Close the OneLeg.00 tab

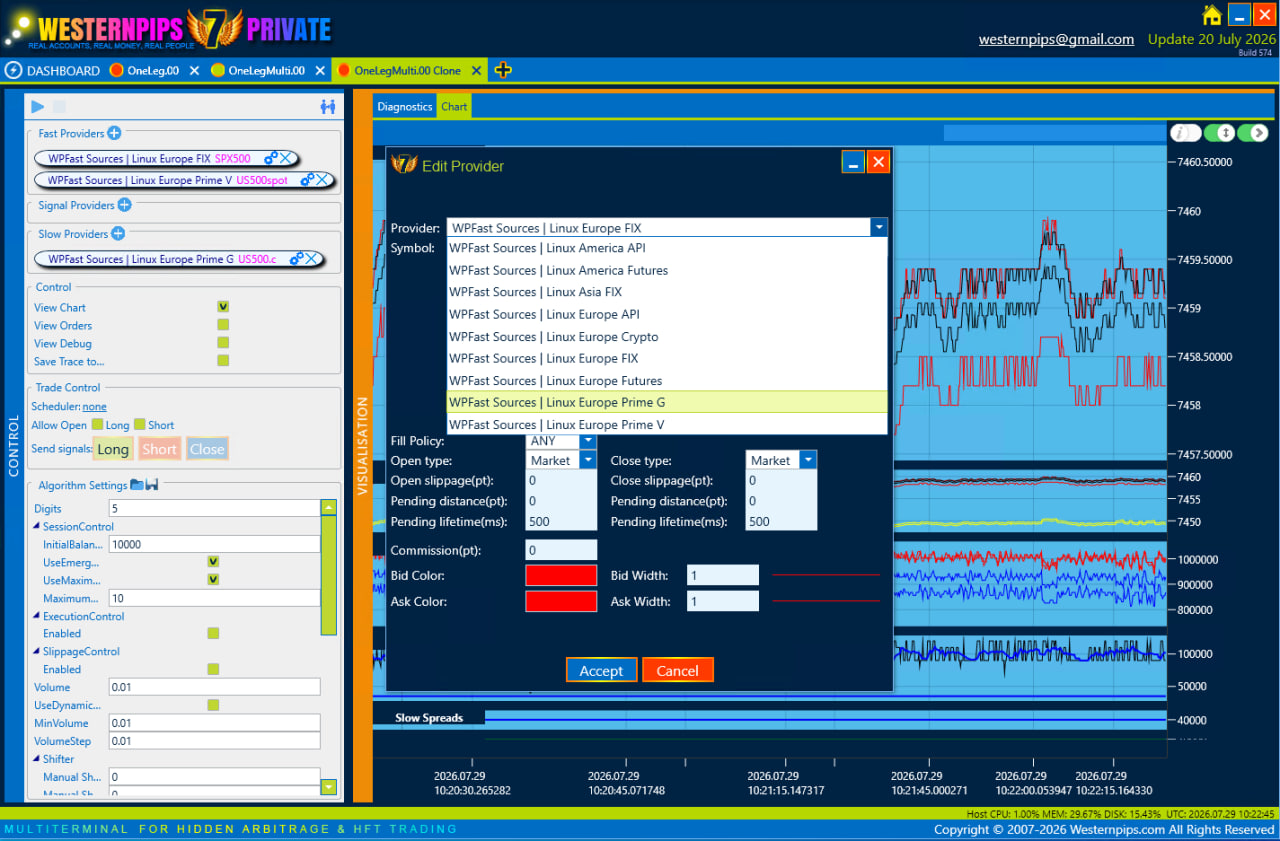point(194,71)
